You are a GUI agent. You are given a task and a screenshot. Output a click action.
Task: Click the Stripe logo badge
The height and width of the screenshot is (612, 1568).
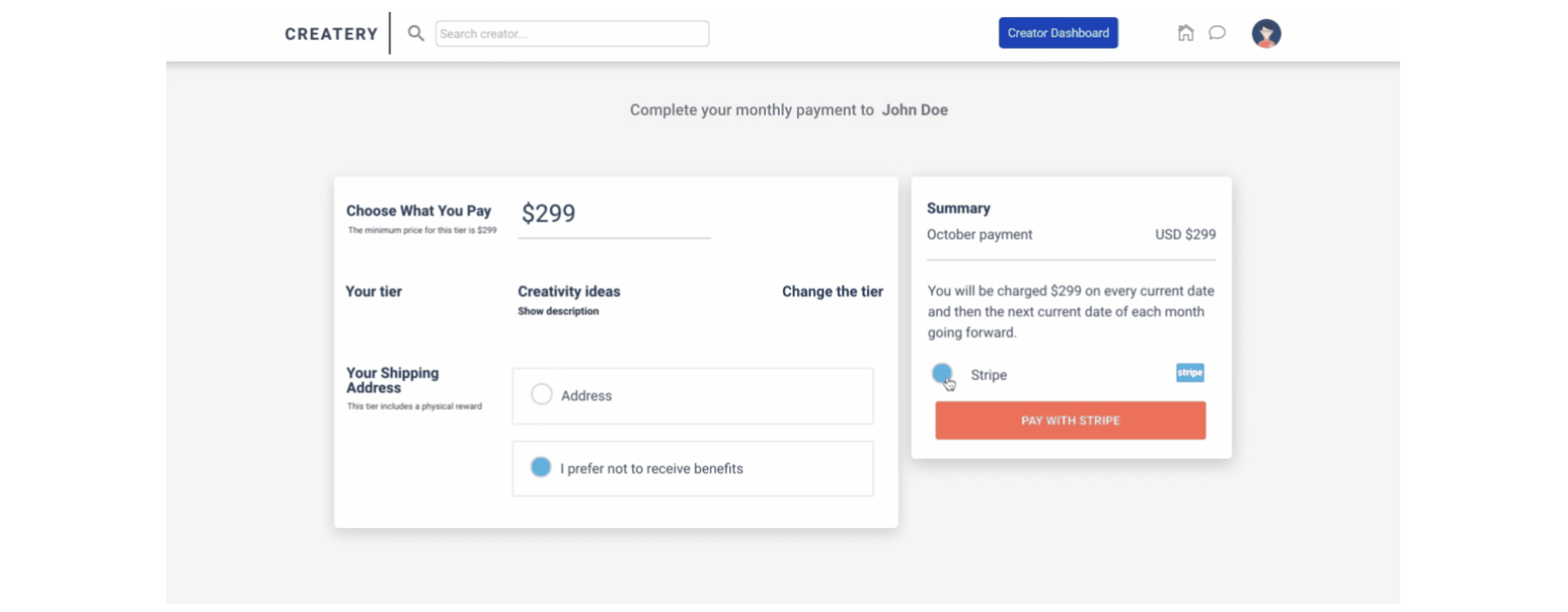pos(1189,373)
